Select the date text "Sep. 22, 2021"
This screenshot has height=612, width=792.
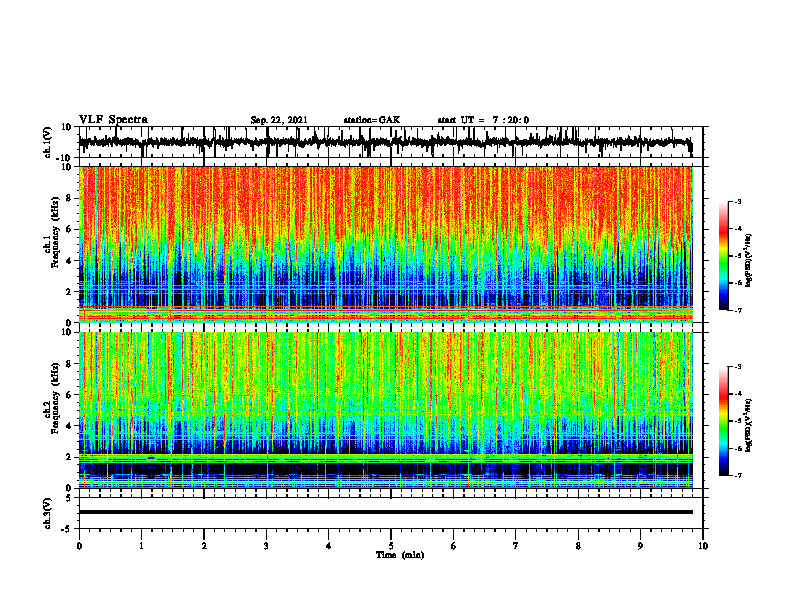[x=279, y=120]
